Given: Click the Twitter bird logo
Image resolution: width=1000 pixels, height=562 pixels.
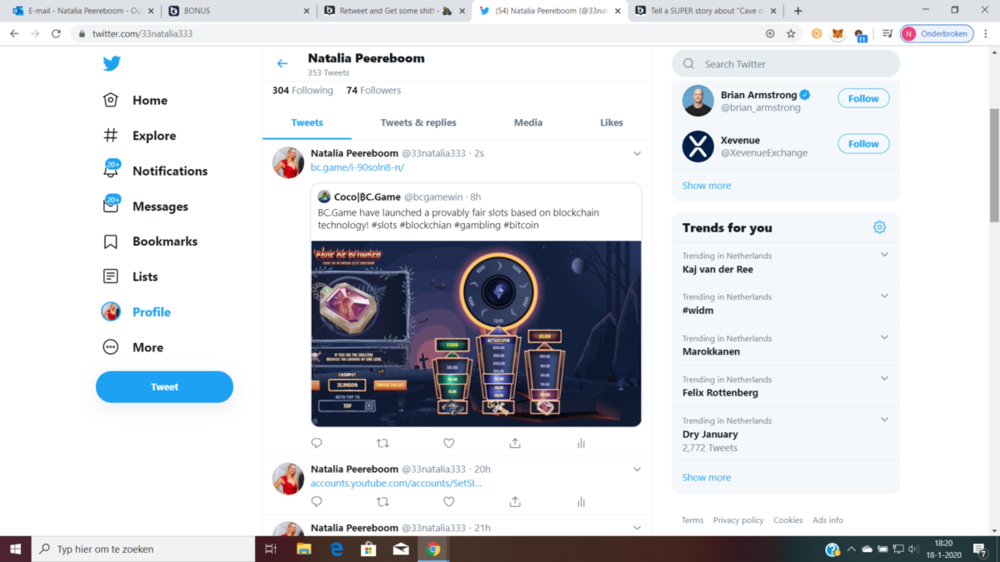Looking at the screenshot, I should tap(112, 64).
